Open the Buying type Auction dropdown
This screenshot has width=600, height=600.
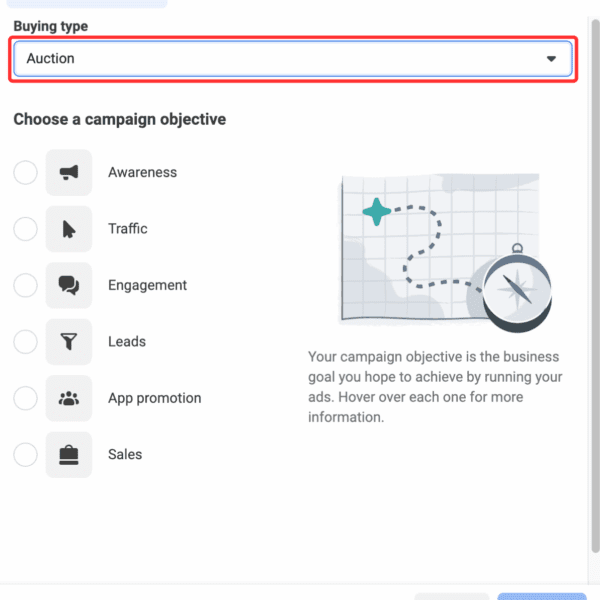(x=292, y=59)
